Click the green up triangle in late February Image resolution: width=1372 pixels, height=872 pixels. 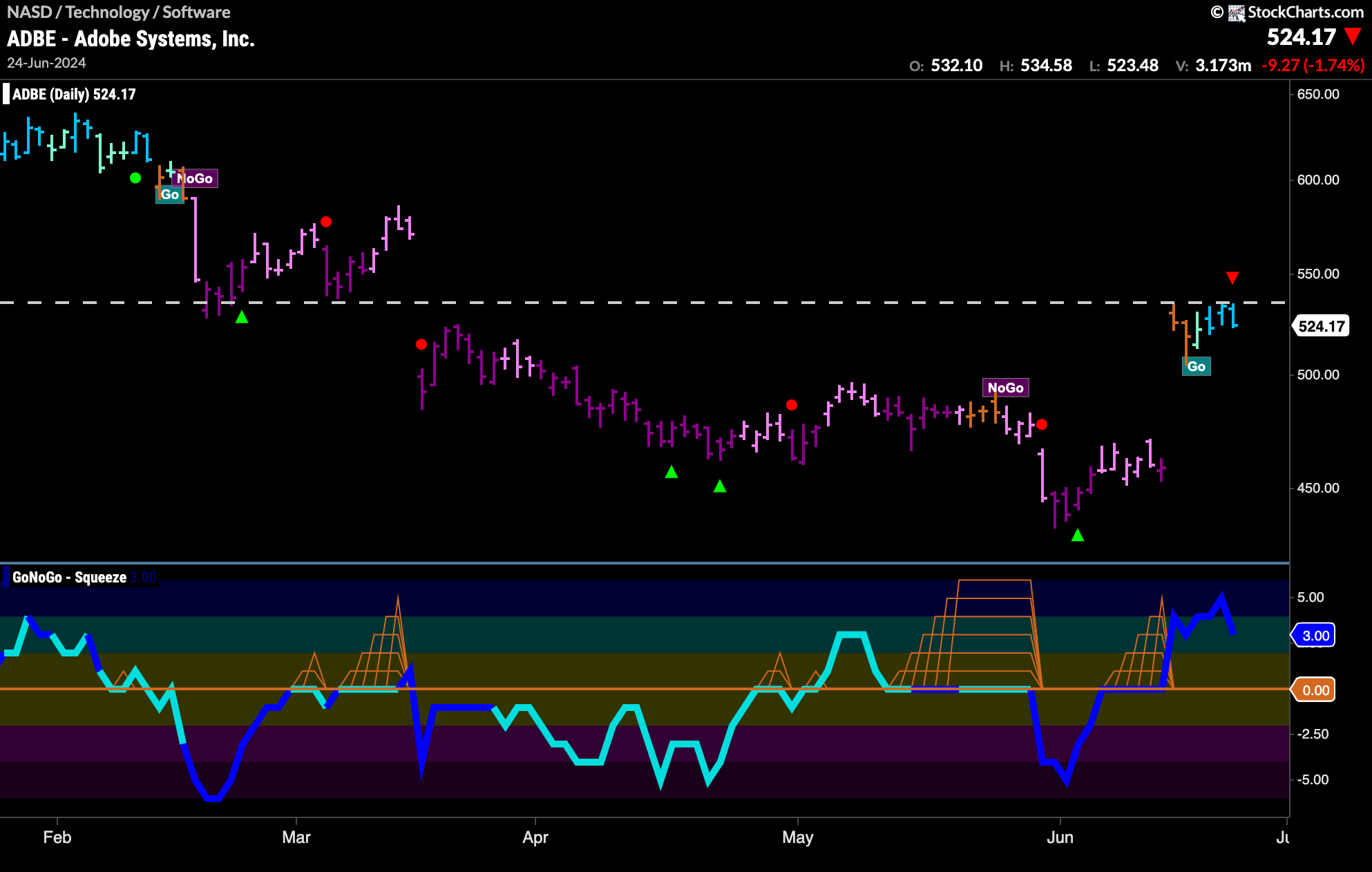pyautogui.click(x=242, y=317)
